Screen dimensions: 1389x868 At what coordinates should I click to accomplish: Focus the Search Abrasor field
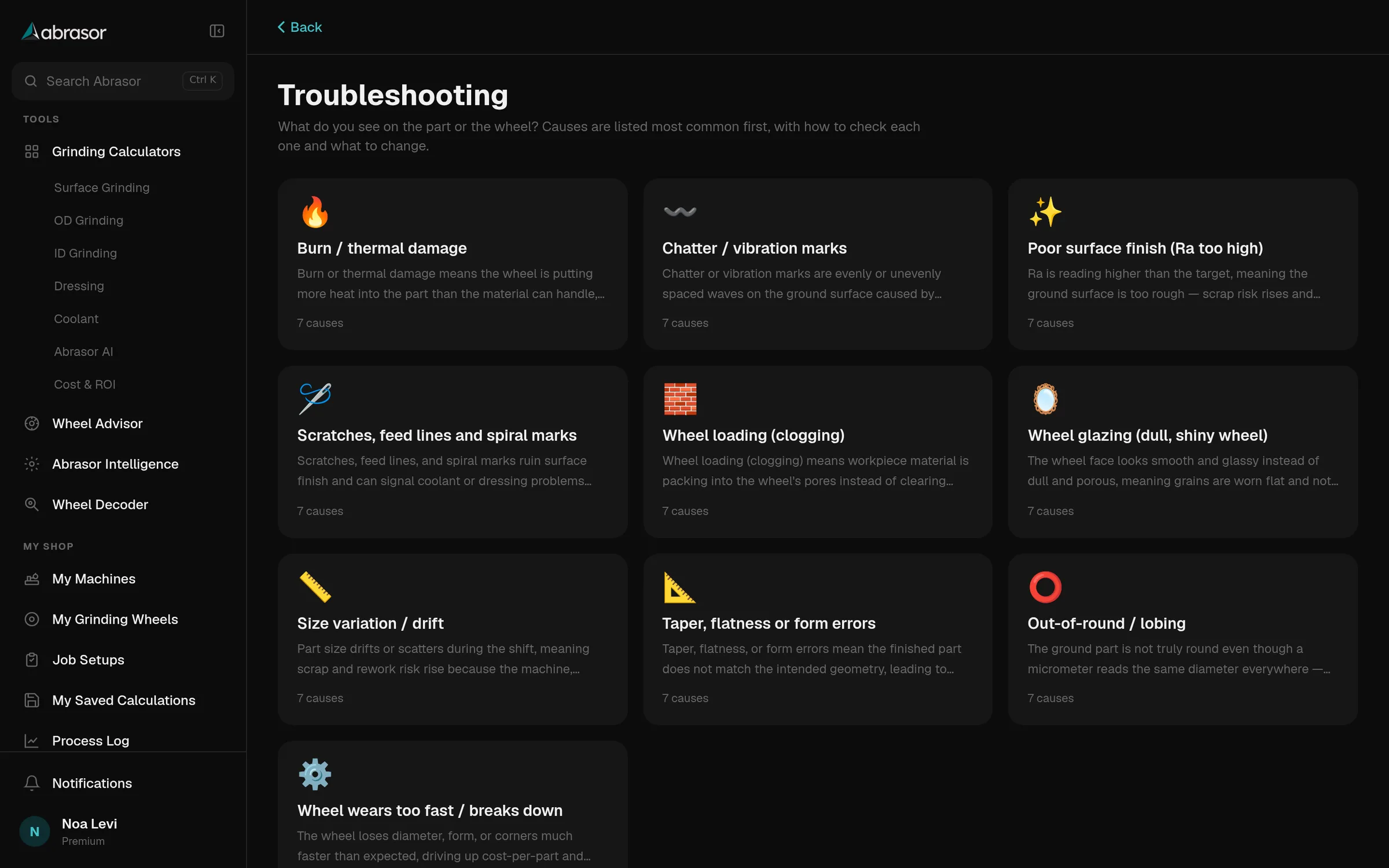[x=123, y=81]
